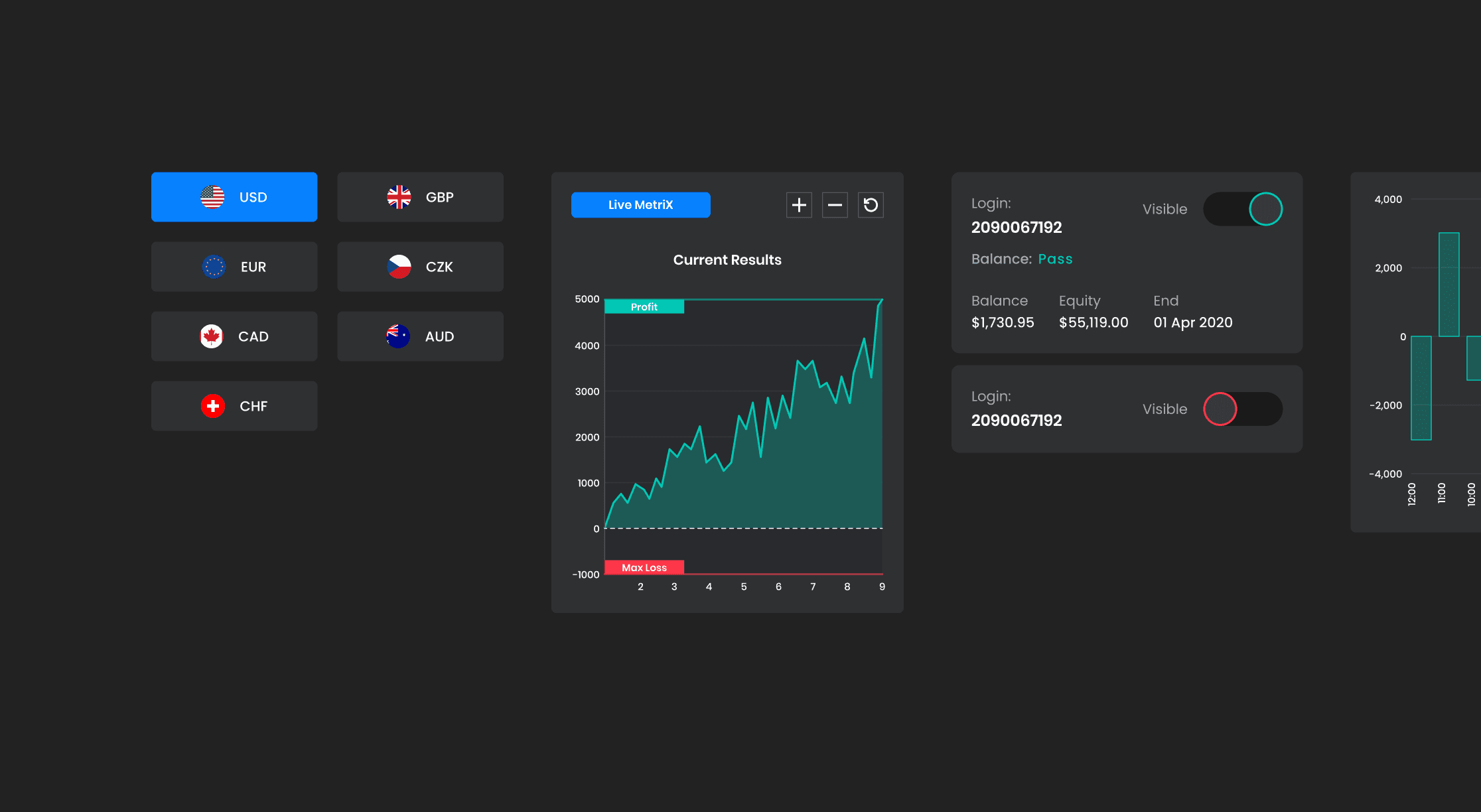Click the negative bar at 12:00

1421,388
